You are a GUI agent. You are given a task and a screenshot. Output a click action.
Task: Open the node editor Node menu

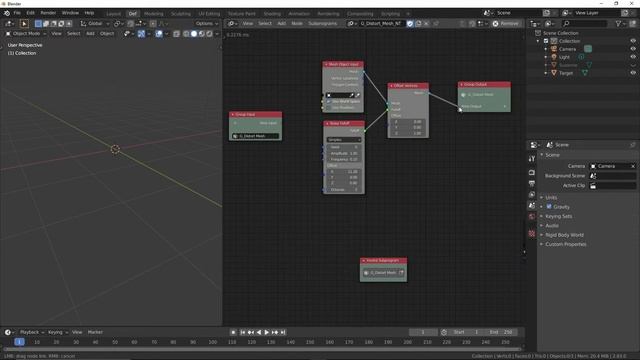click(297, 24)
